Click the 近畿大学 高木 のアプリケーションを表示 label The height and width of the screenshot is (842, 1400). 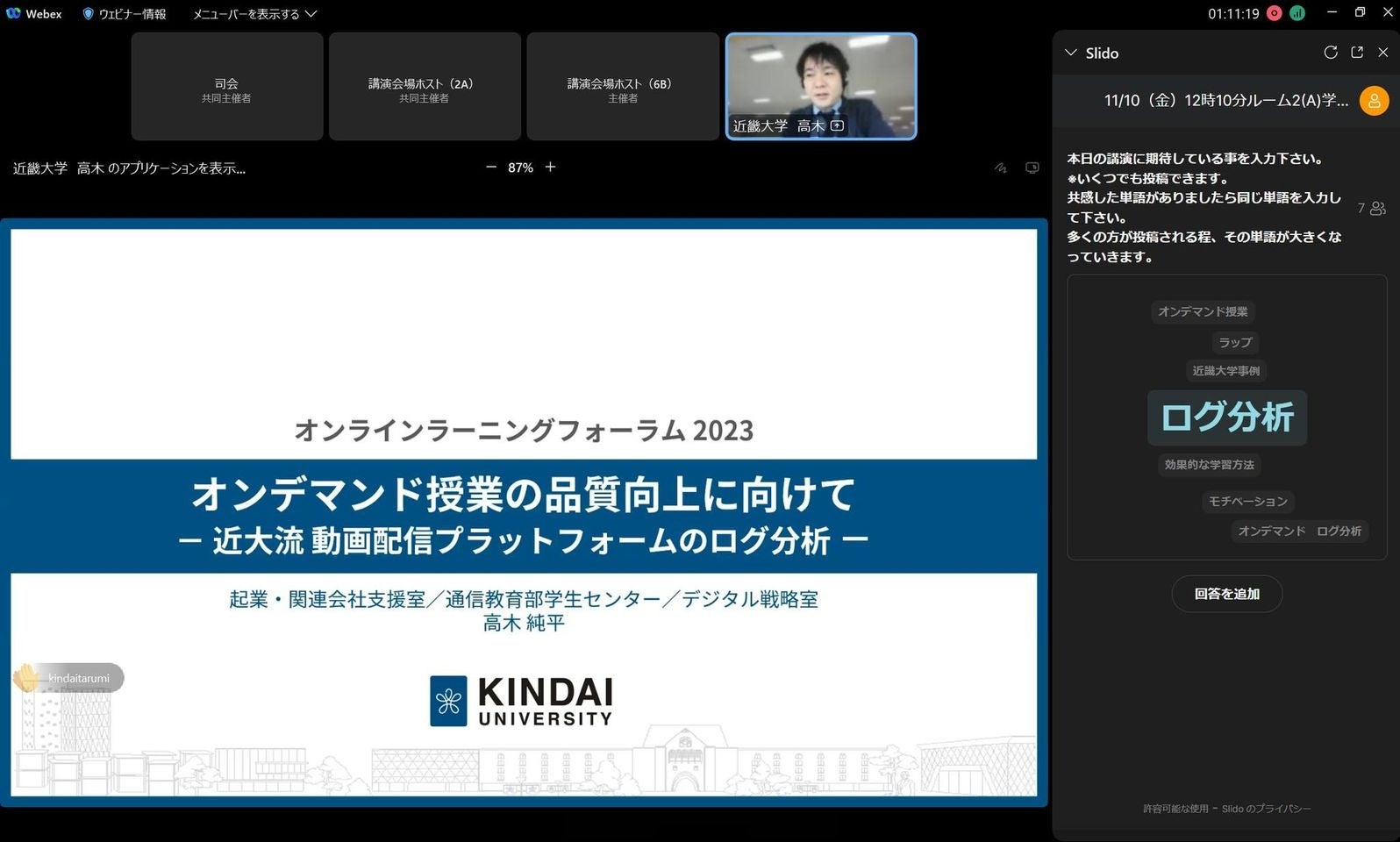[x=129, y=168]
